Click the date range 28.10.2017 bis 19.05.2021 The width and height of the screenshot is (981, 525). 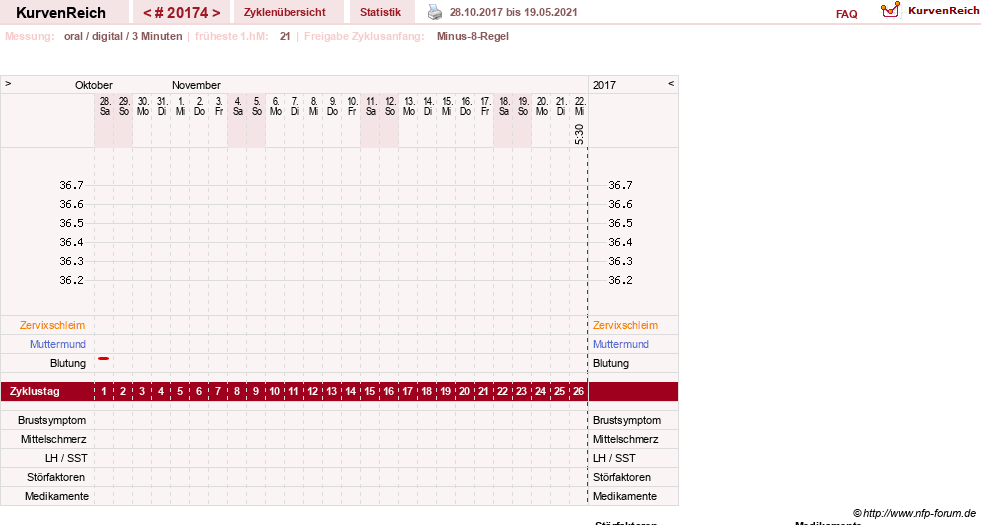pyautogui.click(x=514, y=12)
